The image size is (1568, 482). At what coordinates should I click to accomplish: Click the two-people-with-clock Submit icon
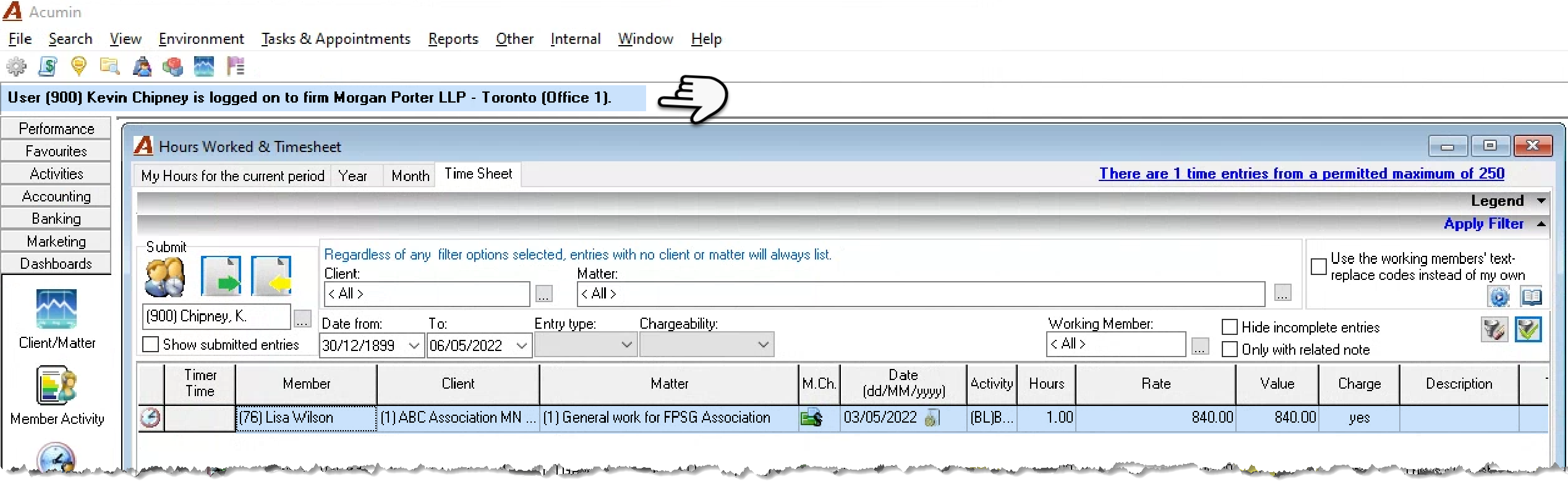point(164,277)
